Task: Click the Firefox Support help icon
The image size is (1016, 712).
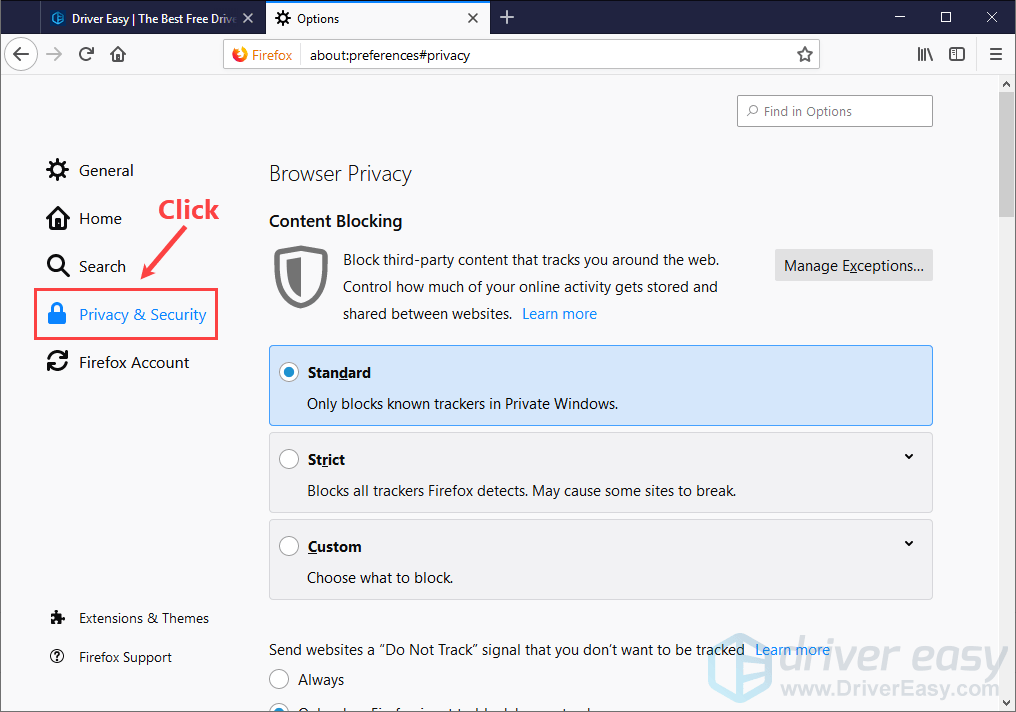Action: (57, 657)
